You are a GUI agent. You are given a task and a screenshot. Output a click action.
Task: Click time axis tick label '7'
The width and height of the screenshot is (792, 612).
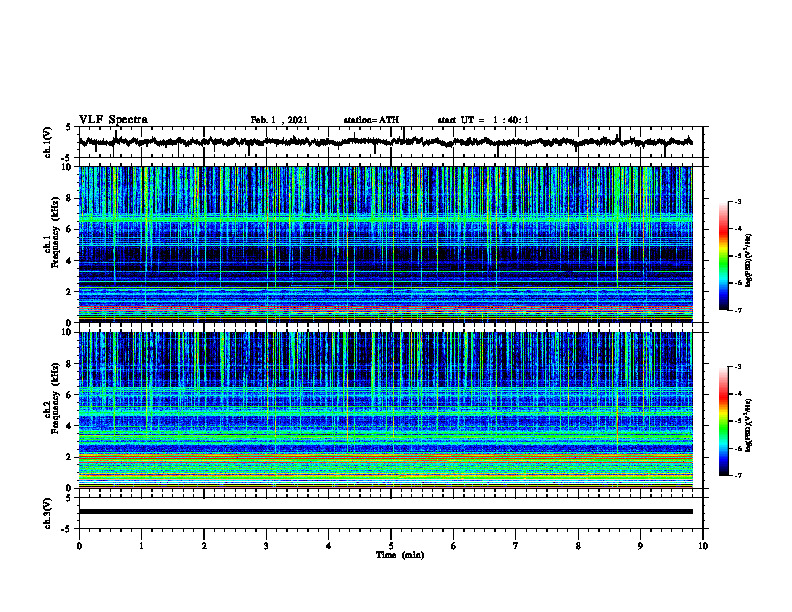click(516, 546)
